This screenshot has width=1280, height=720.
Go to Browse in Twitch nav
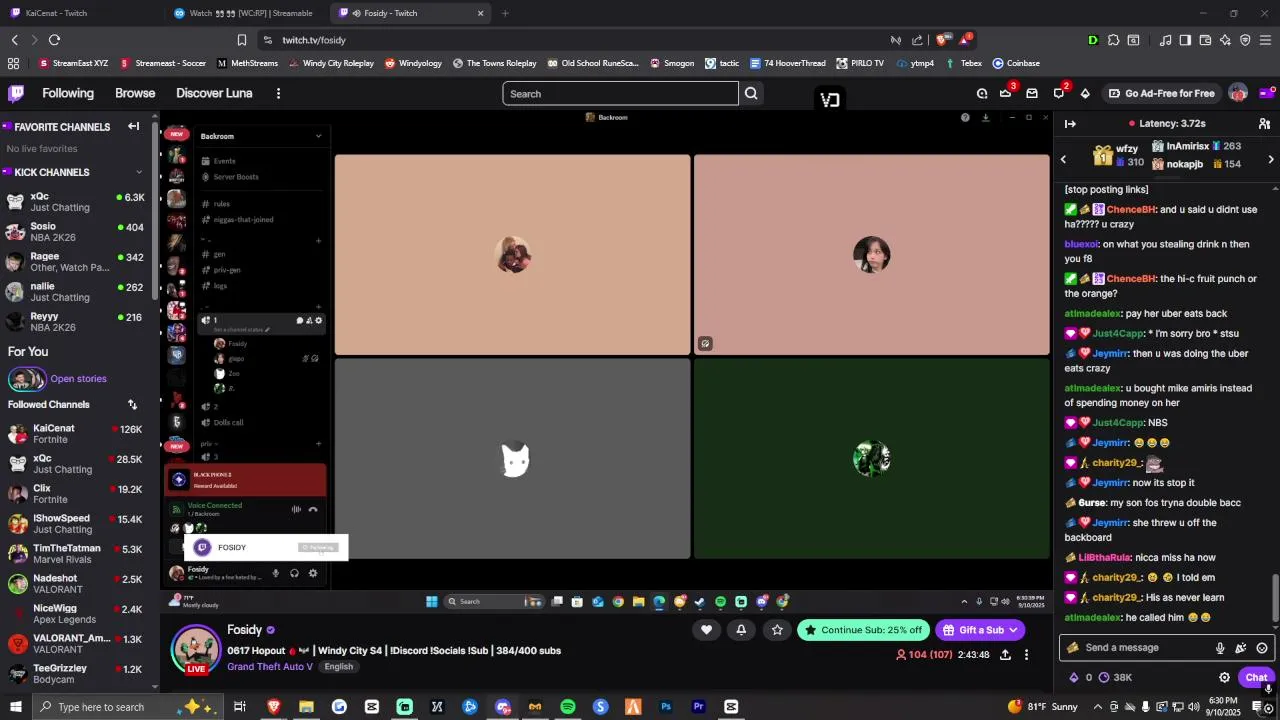coord(135,93)
